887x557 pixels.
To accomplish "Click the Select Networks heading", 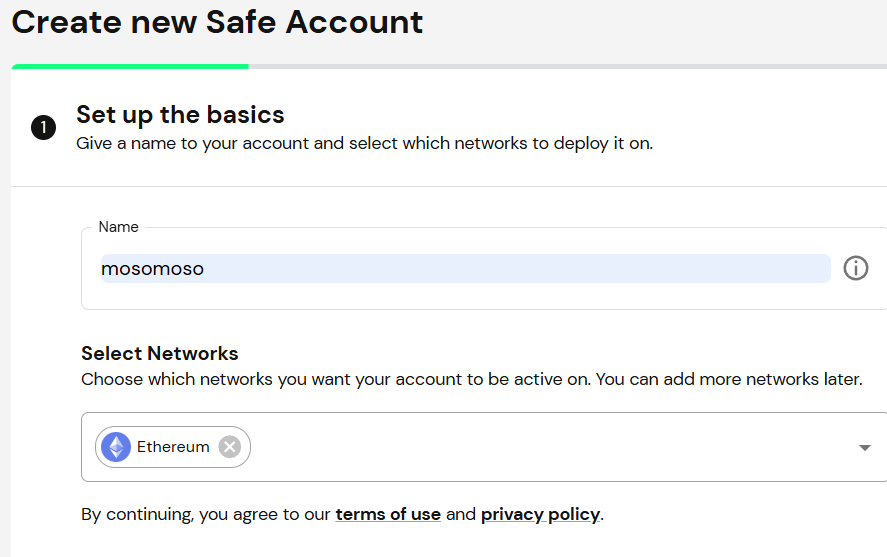I will (160, 353).
